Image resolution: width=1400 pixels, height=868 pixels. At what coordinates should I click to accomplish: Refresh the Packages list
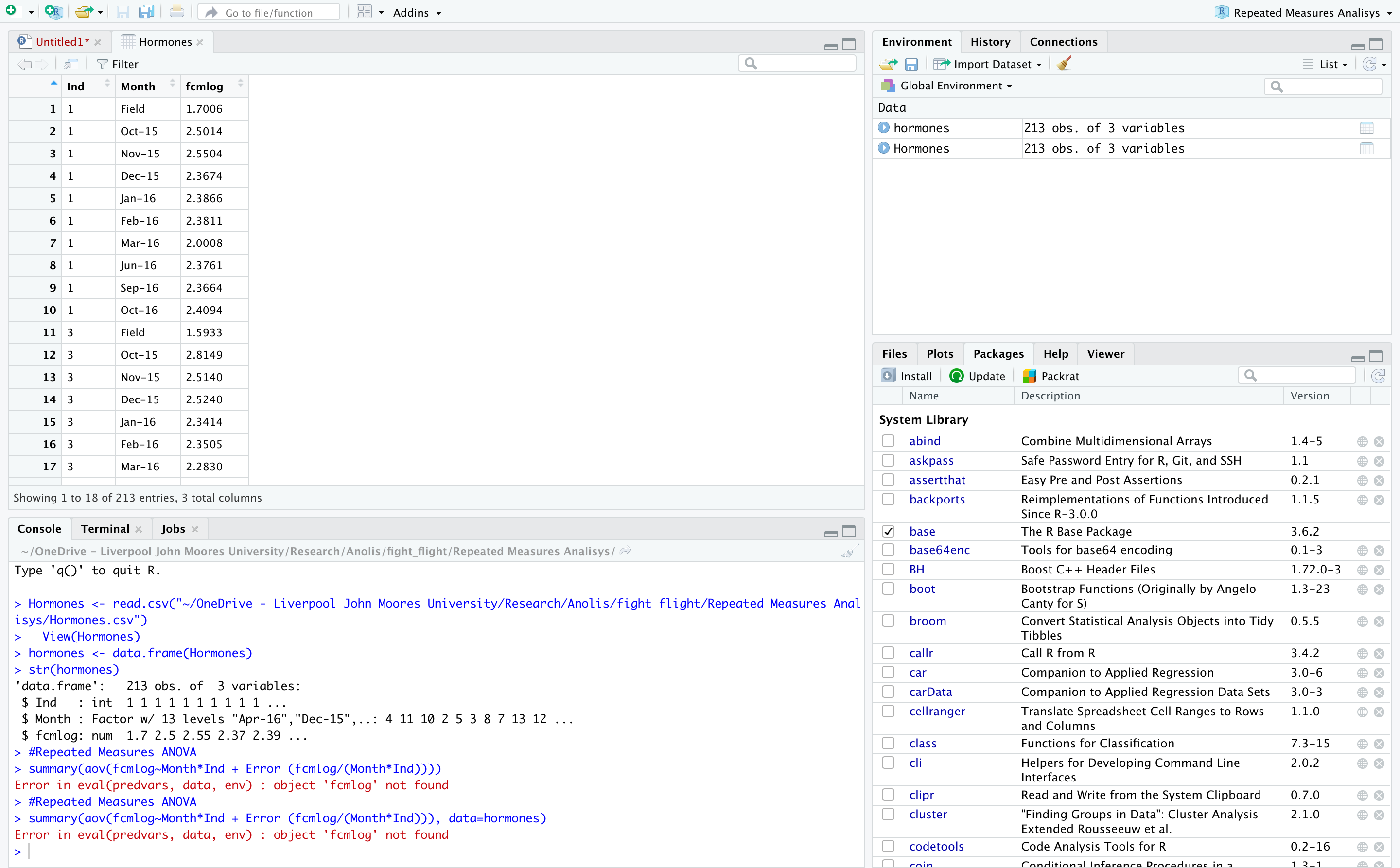click(1378, 376)
